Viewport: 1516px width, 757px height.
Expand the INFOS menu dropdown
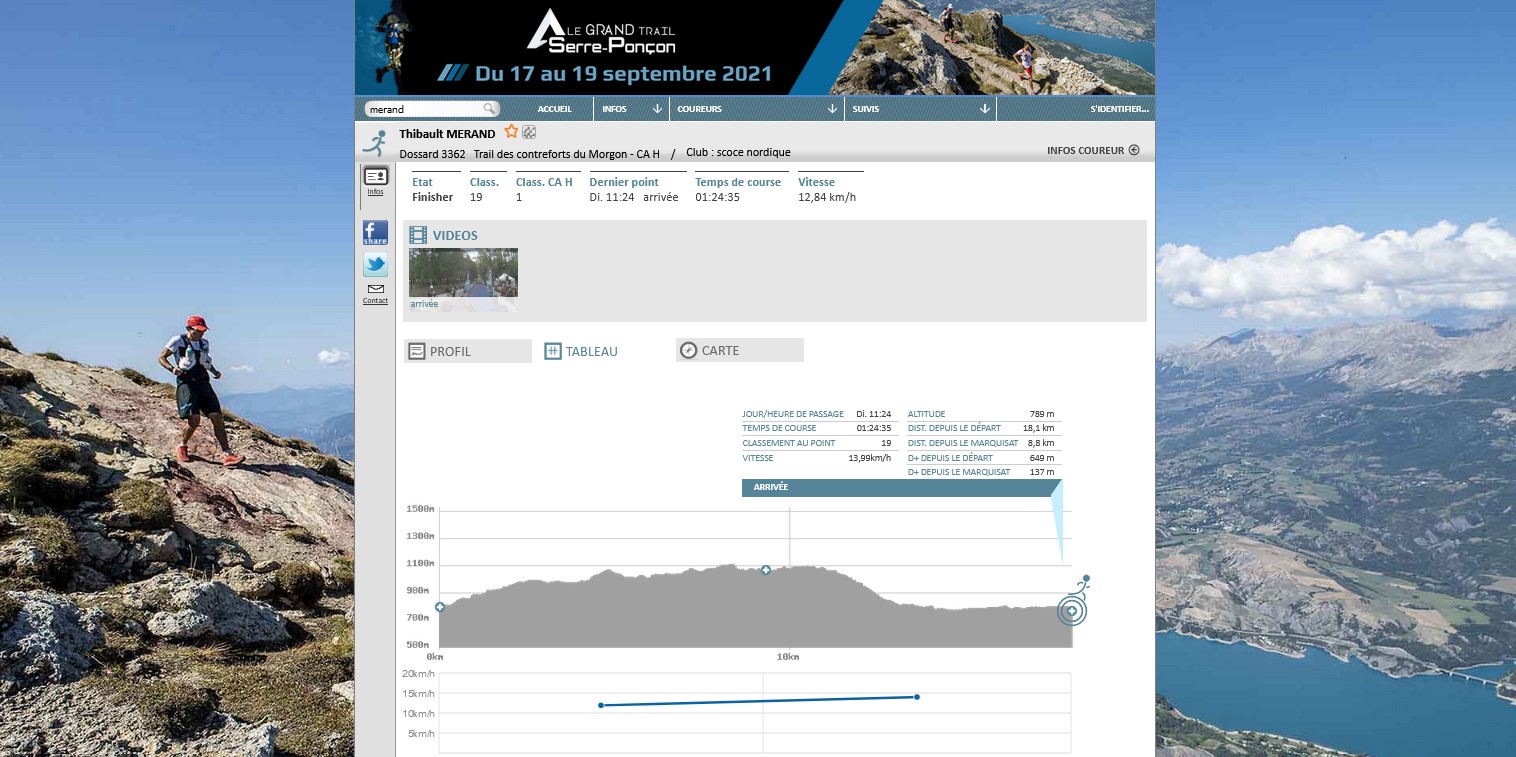tap(657, 109)
